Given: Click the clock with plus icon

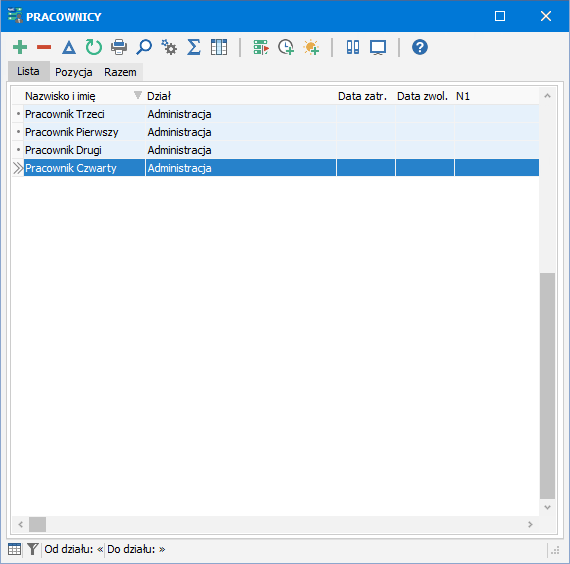Looking at the screenshot, I should (286, 47).
